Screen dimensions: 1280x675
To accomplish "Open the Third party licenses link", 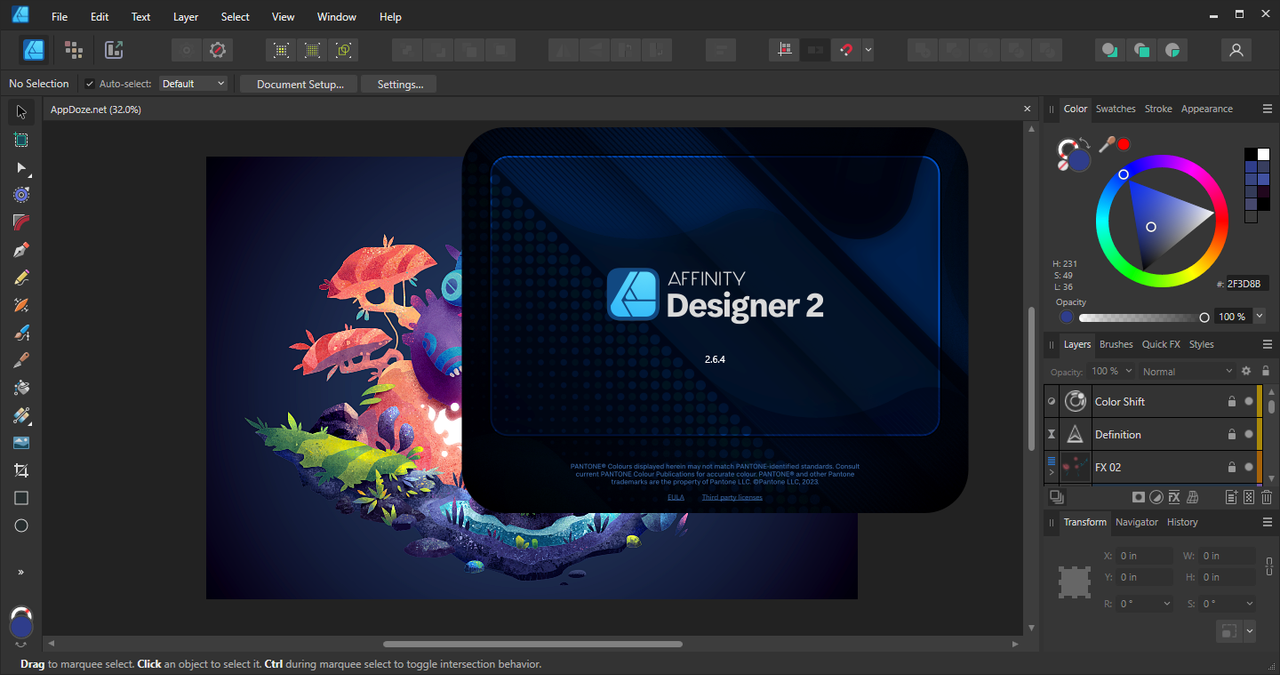I will pyautogui.click(x=732, y=497).
